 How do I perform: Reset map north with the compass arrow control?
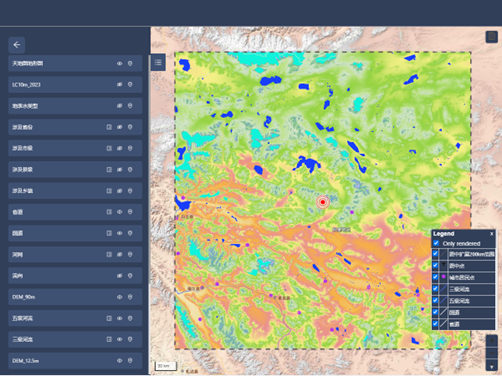pyautogui.click(x=492, y=366)
